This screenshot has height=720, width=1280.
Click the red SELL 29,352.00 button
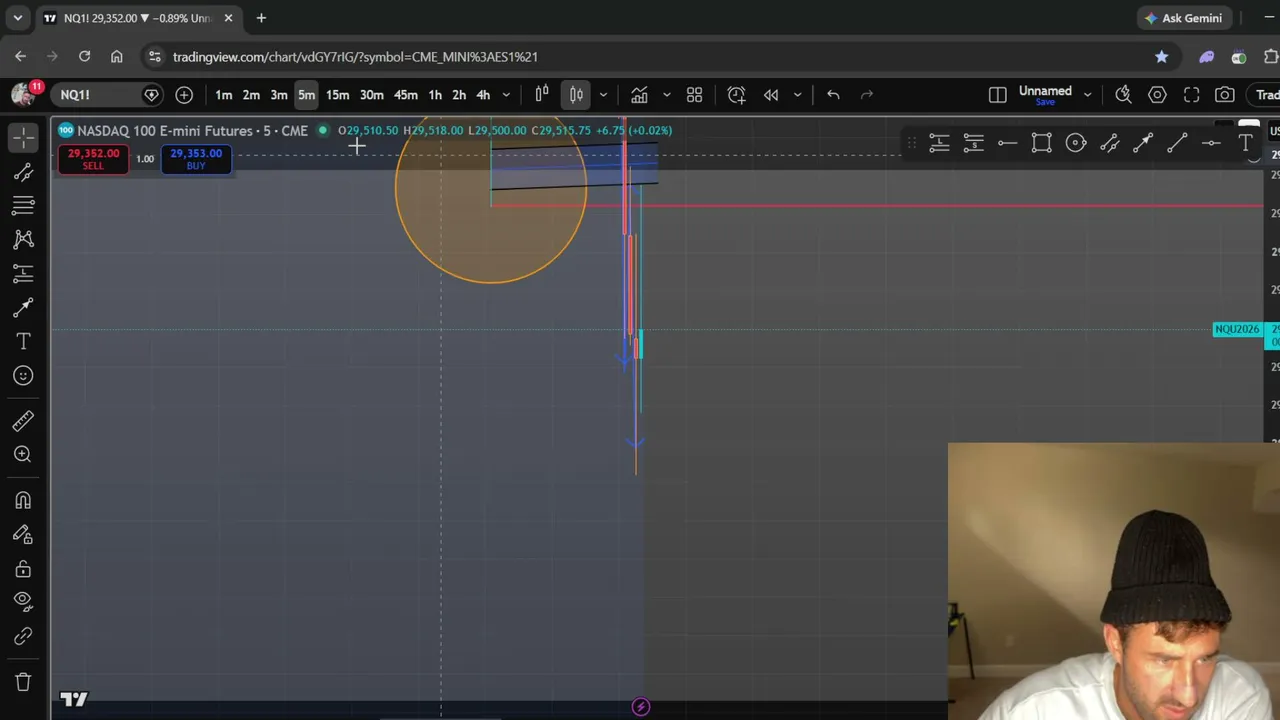[x=93, y=158]
